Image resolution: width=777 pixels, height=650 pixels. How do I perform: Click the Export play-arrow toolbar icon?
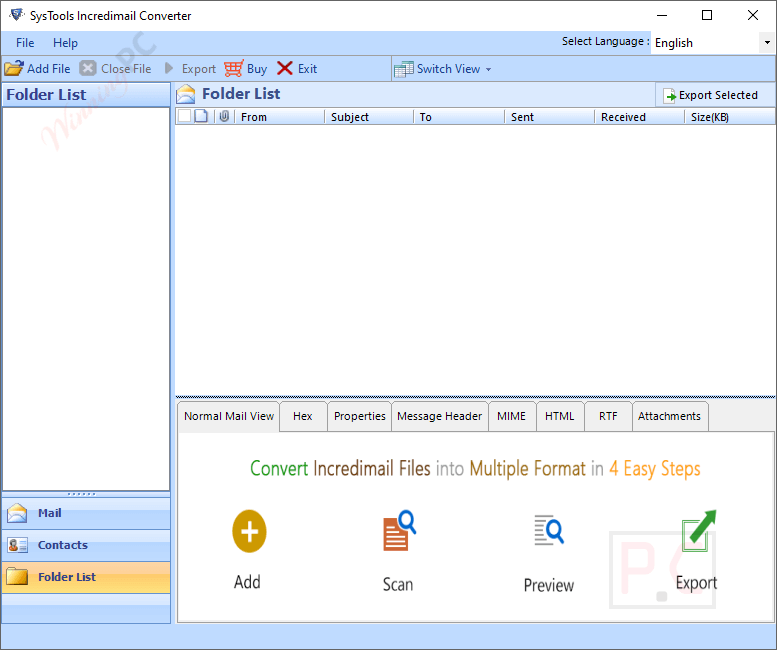168,68
